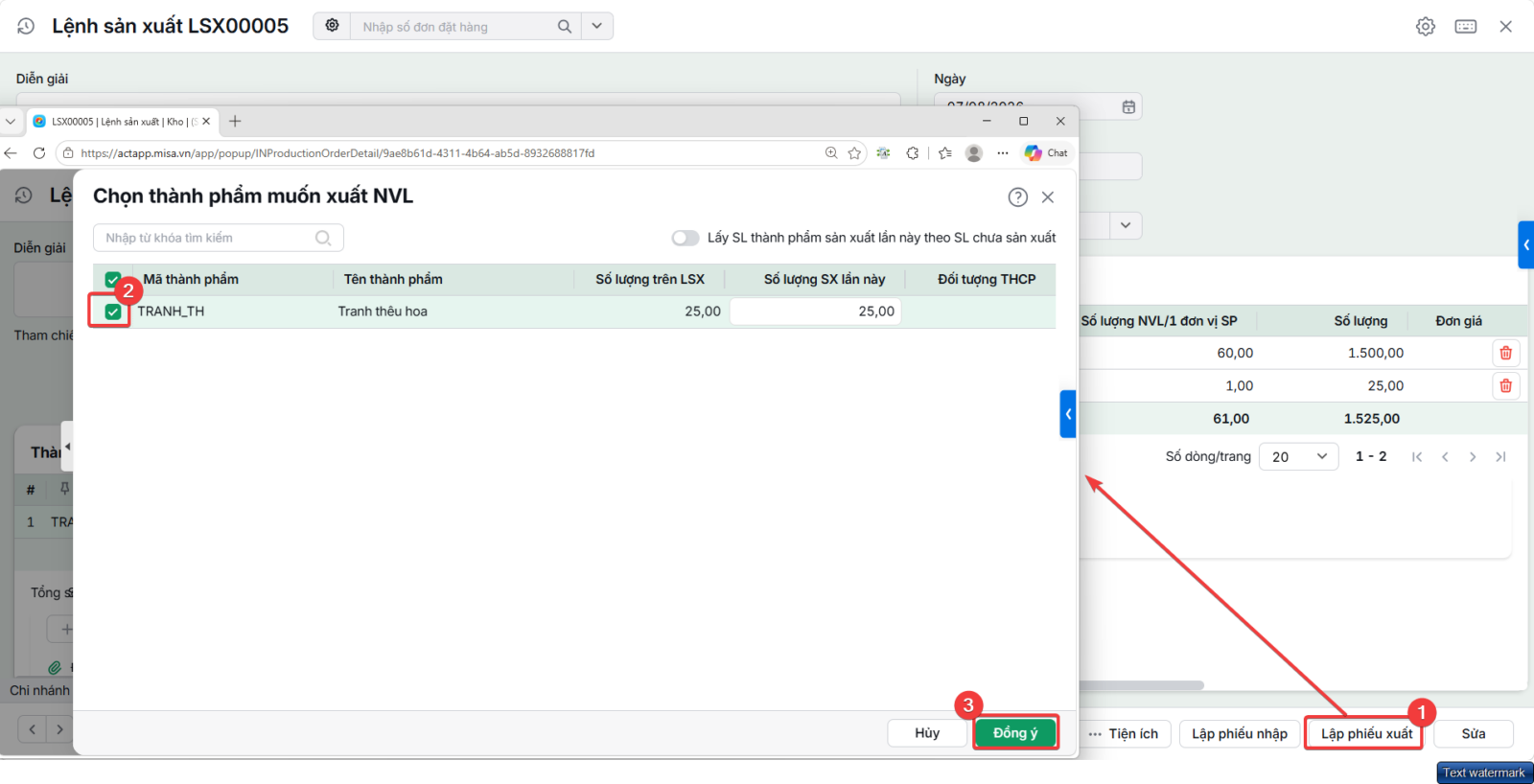Uncheck the TRANH_TH row checkbox
Viewport: 1534px width, 784px height.
pyautogui.click(x=113, y=311)
